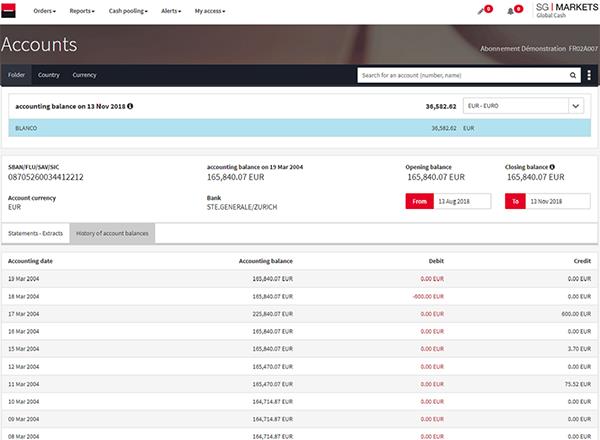This screenshot has height=440, width=600.
Task: Open the three-dot more options menu
Action: [590, 75]
